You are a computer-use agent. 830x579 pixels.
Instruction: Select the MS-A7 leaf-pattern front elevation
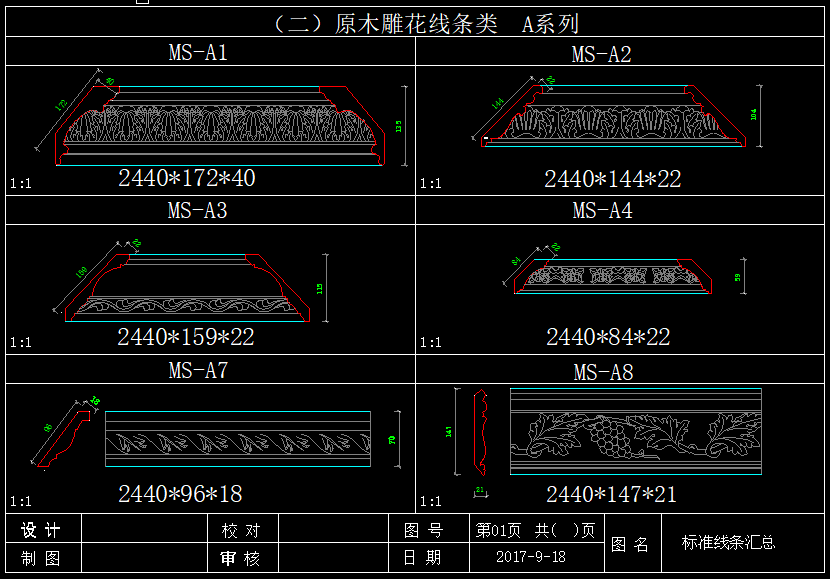(238, 439)
